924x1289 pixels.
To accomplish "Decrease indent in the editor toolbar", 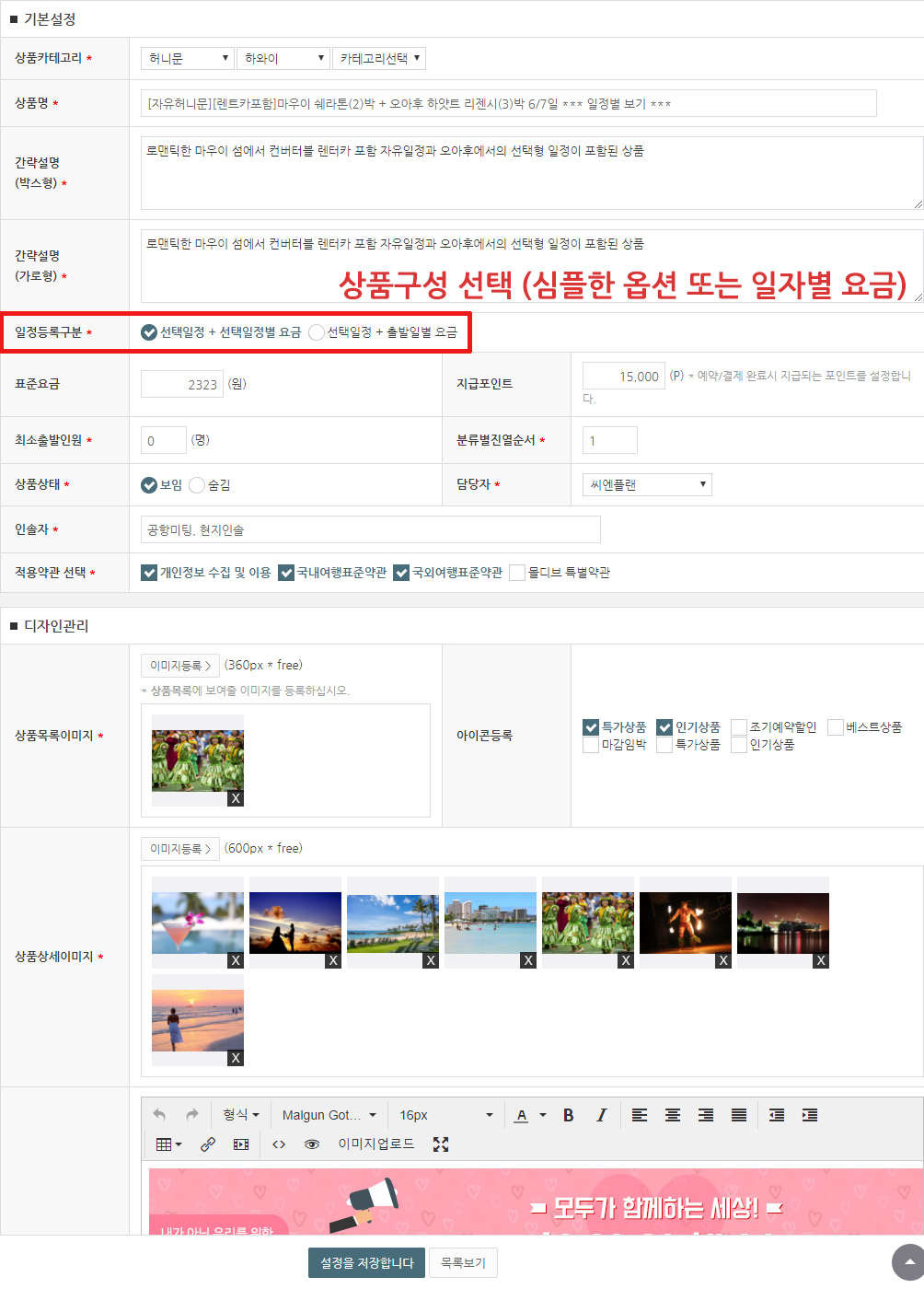I will click(777, 1115).
